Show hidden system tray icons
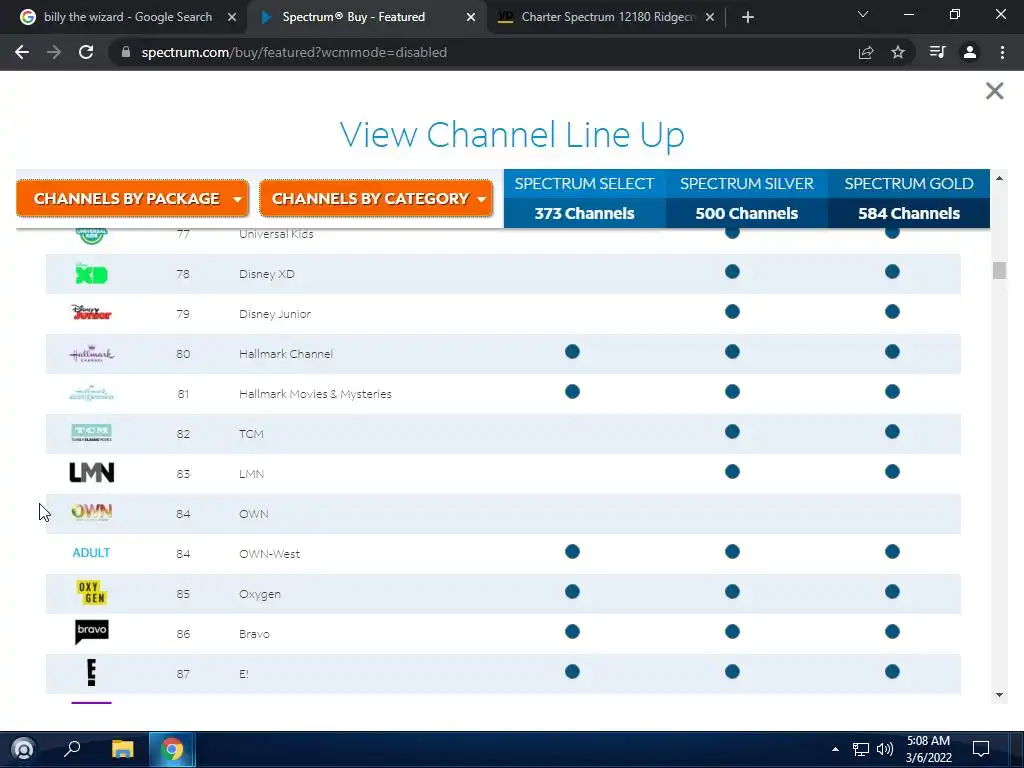 835,749
